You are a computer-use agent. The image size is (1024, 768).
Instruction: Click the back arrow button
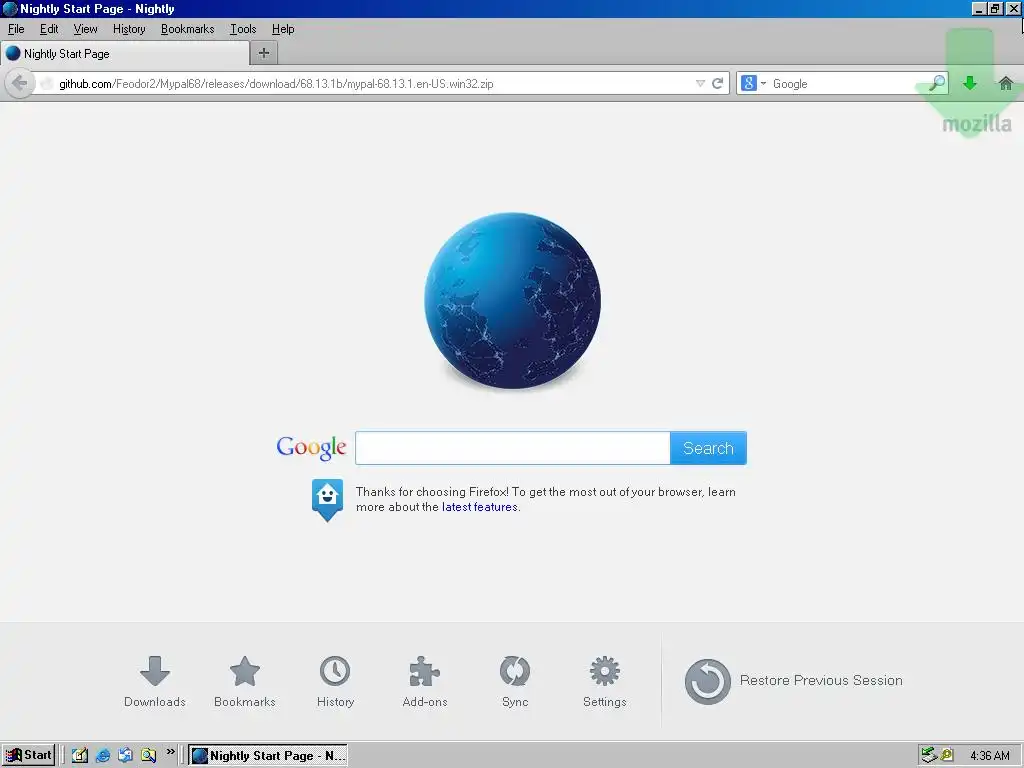[x=20, y=84]
